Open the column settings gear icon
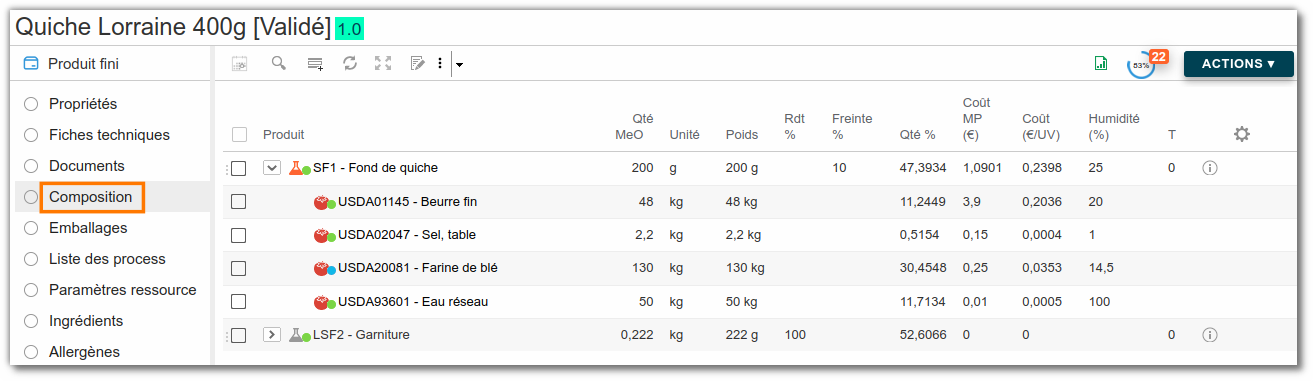The image size is (1313, 381). (x=1242, y=134)
